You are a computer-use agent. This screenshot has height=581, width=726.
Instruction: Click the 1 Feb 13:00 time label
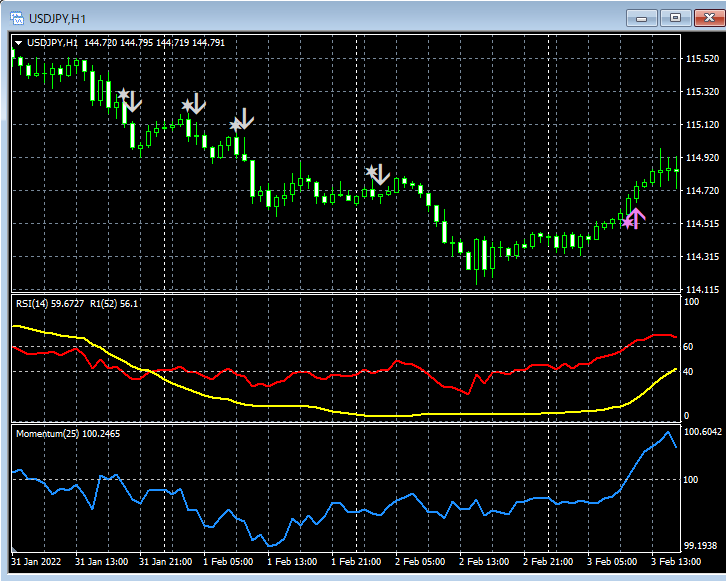point(292,562)
